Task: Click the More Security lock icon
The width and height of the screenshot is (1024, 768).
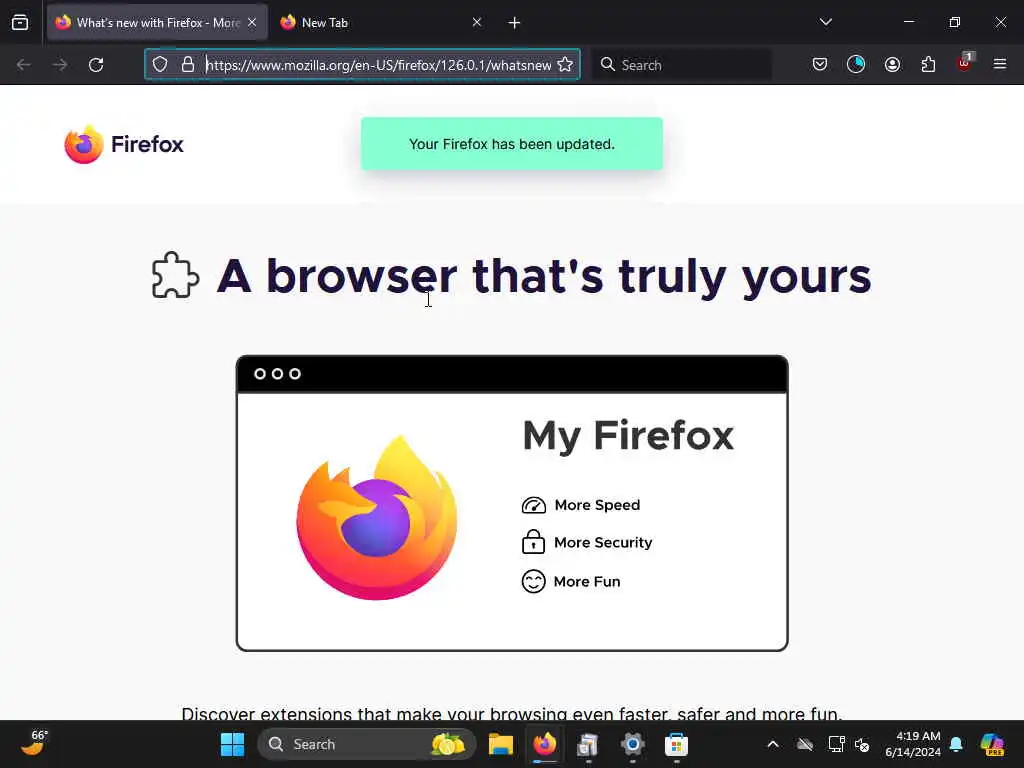Action: click(x=534, y=541)
